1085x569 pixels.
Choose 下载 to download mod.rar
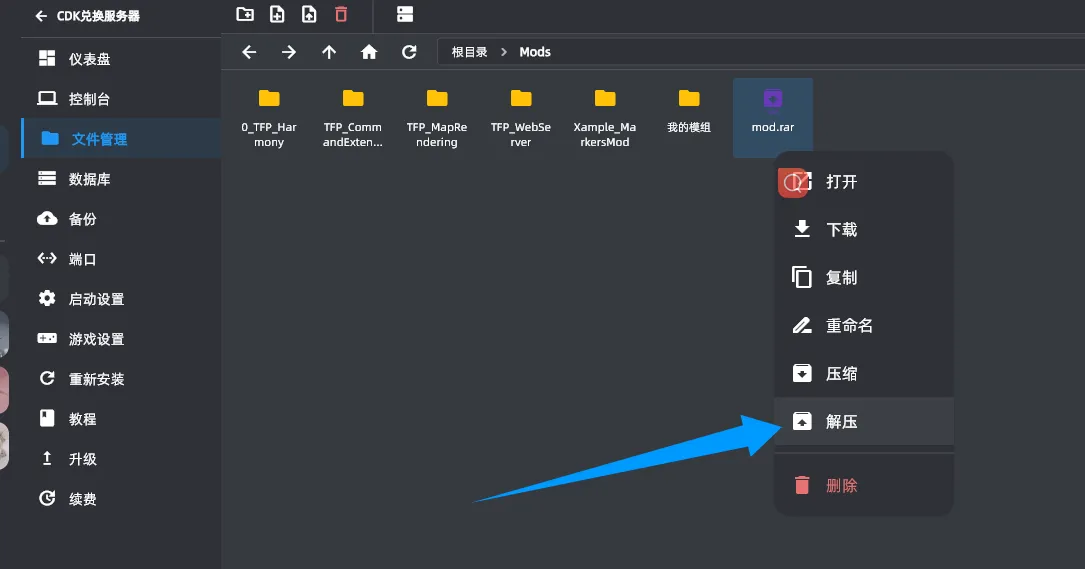tap(864, 229)
